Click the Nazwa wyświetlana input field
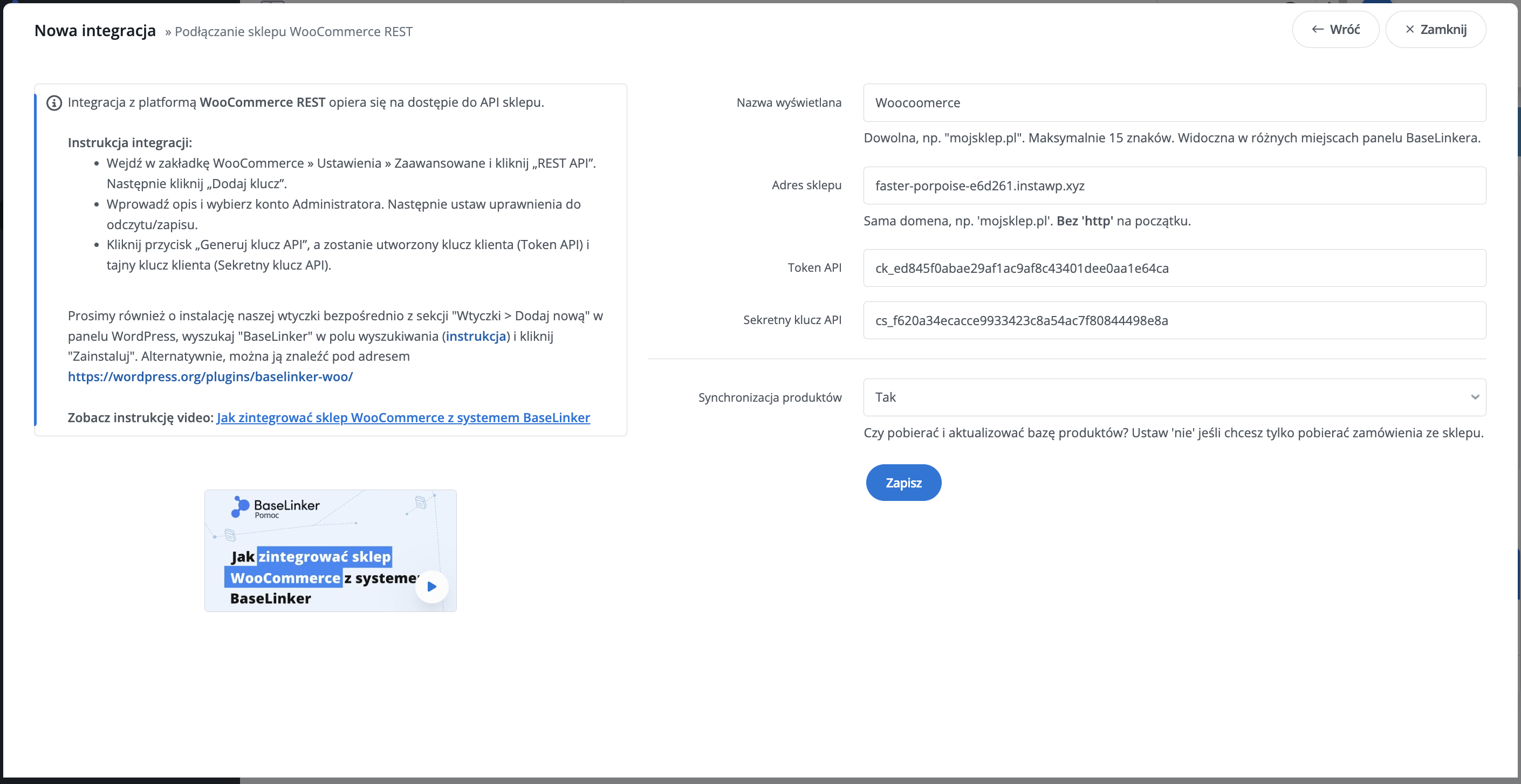1521x784 pixels. click(x=1174, y=103)
